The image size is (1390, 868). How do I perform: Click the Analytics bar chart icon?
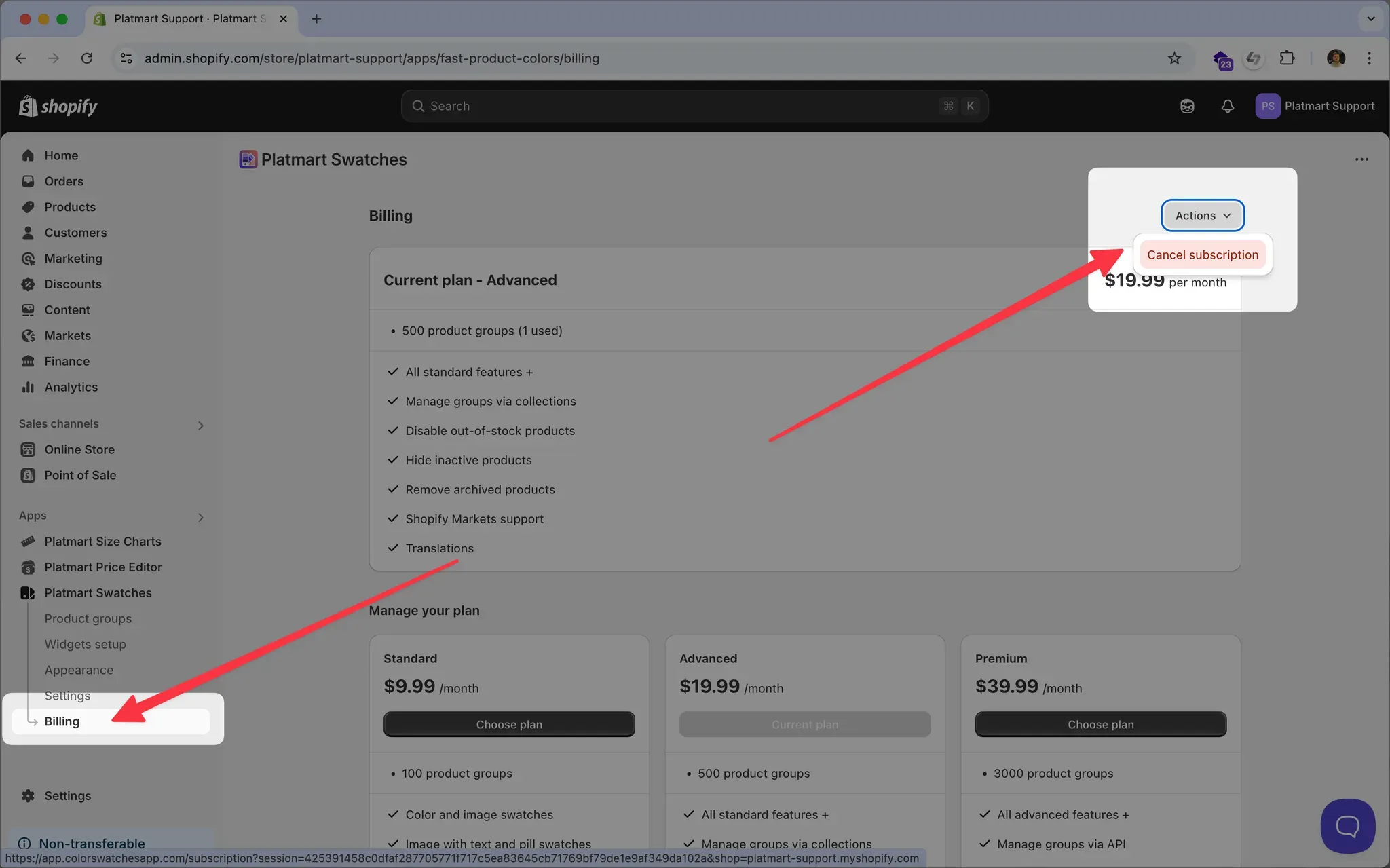tap(28, 388)
